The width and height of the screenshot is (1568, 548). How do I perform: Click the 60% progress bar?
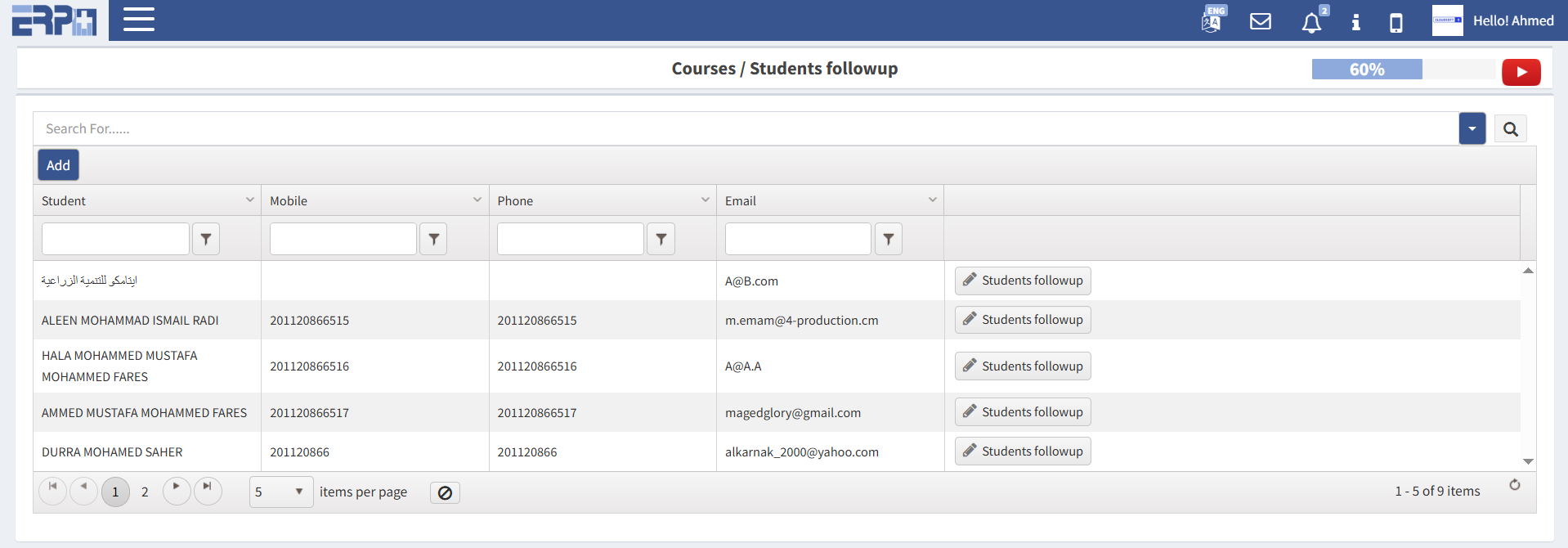[x=1366, y=70]
